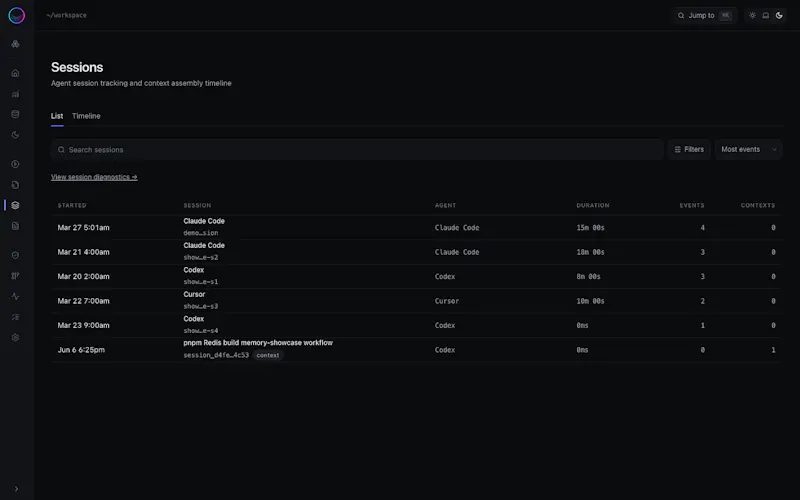Image resolution: width=800 pixels, height=500 pixels.
Task: Switch to the Timeline tab
Action: pos(86,116)
